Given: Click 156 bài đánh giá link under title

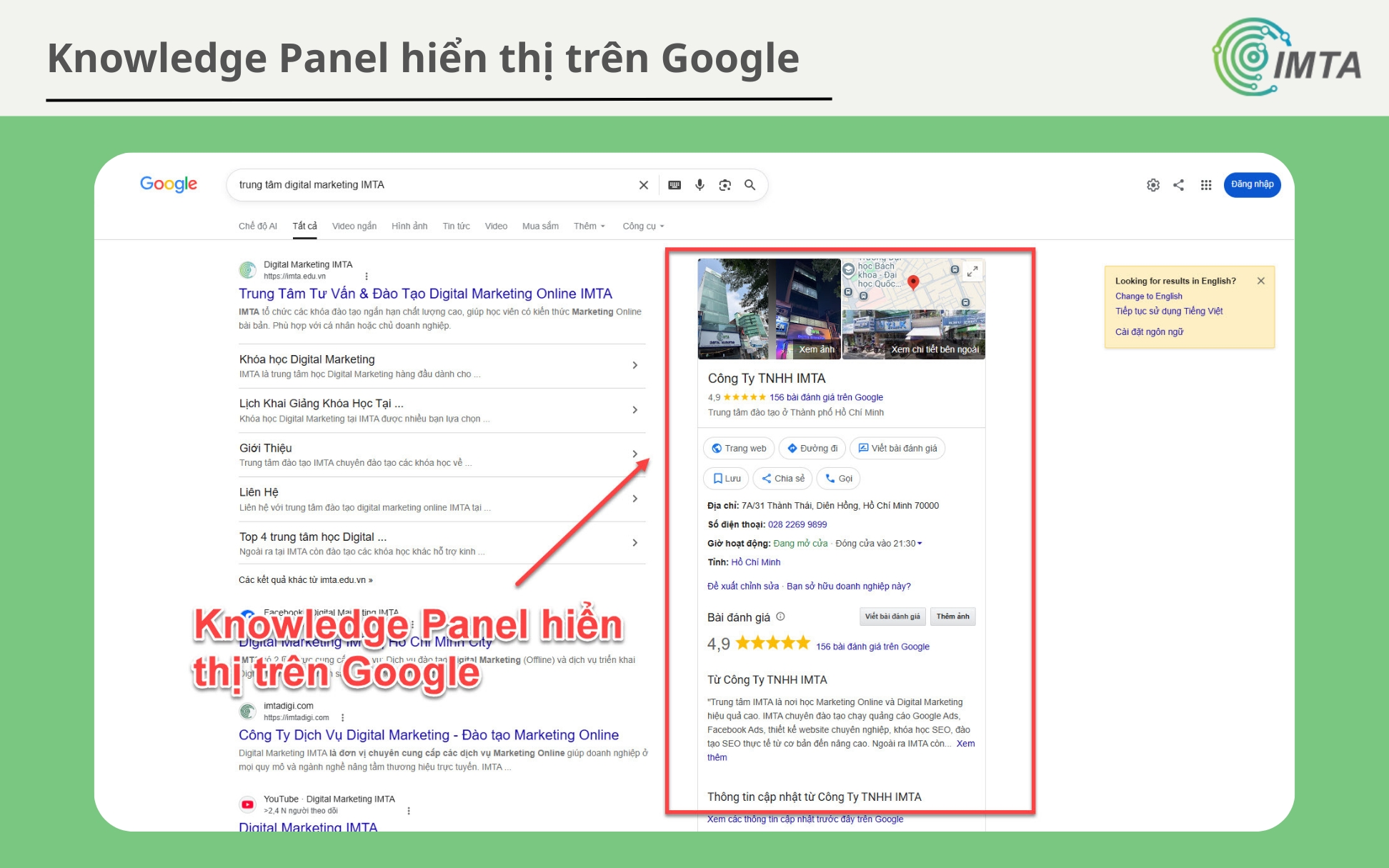Looking at the screenshot, I should [x=826, y=397].
